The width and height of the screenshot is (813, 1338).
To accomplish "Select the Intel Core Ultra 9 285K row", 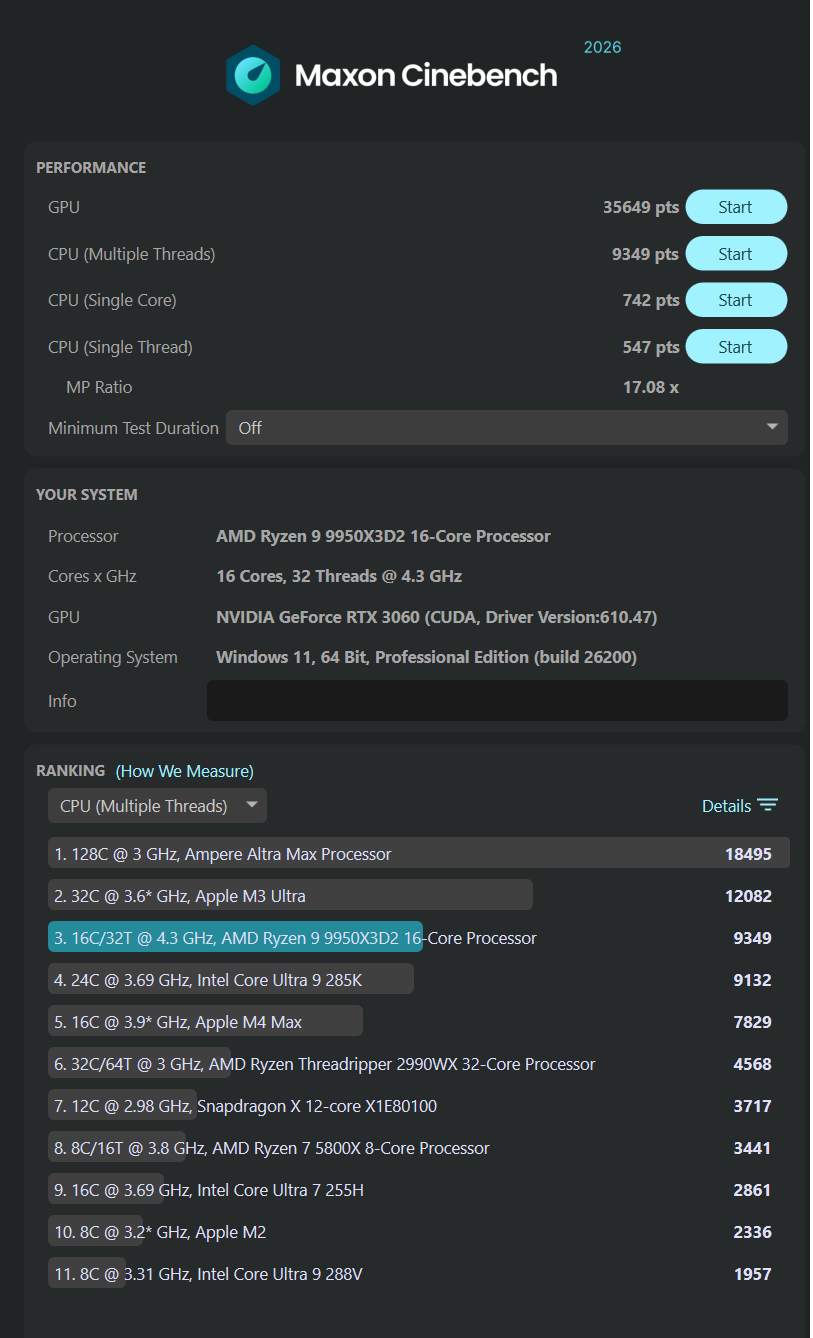I will tap(418, 980).
